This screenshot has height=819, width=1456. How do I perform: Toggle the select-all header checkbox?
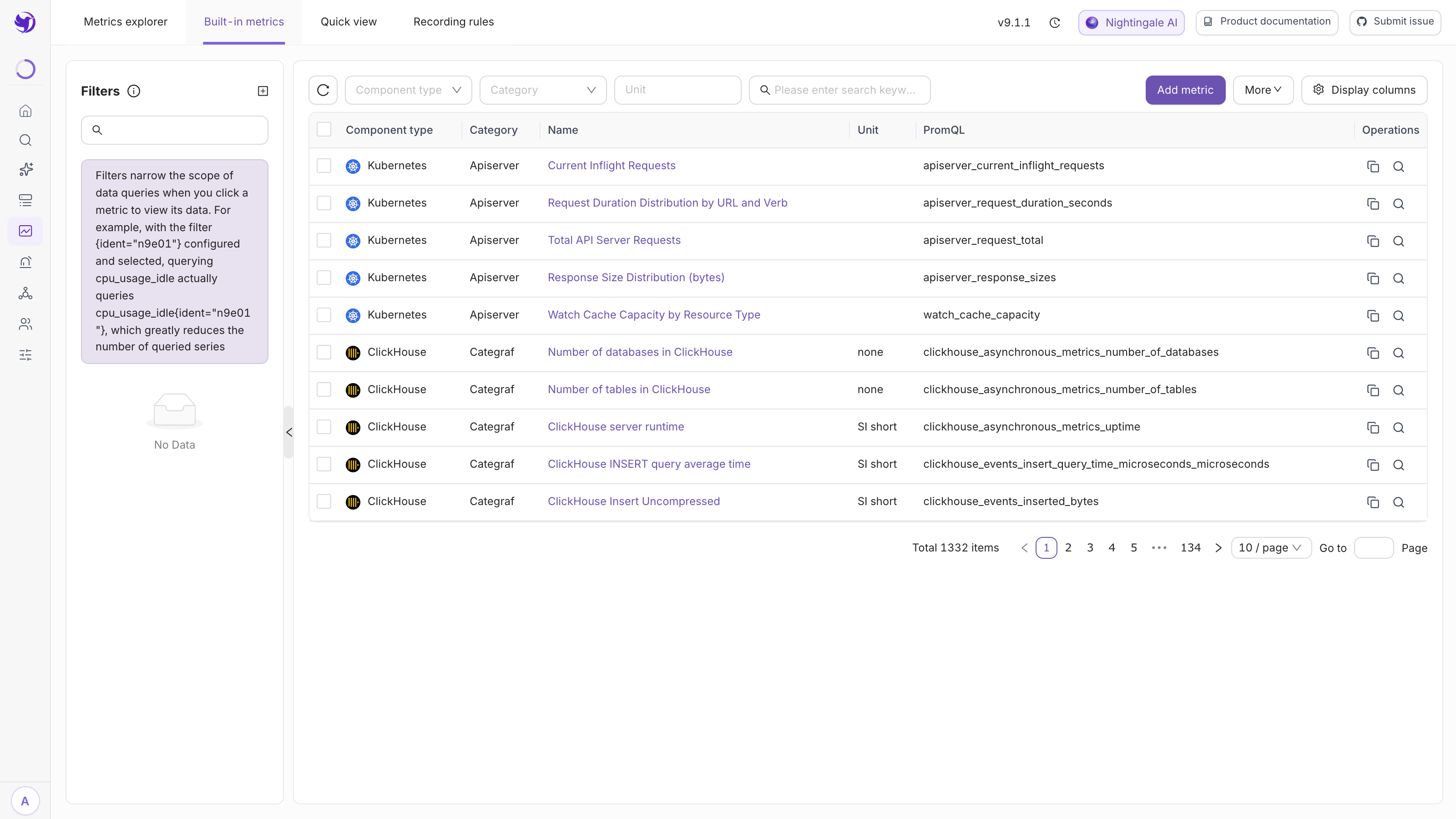pos(324,129)
